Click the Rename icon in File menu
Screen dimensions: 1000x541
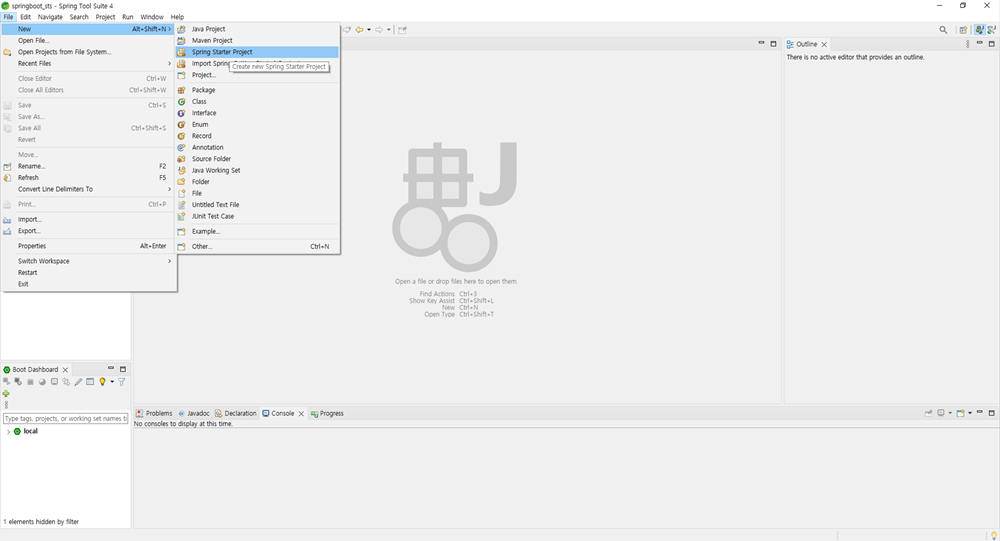pyautogui.click(x=8, y=167)
